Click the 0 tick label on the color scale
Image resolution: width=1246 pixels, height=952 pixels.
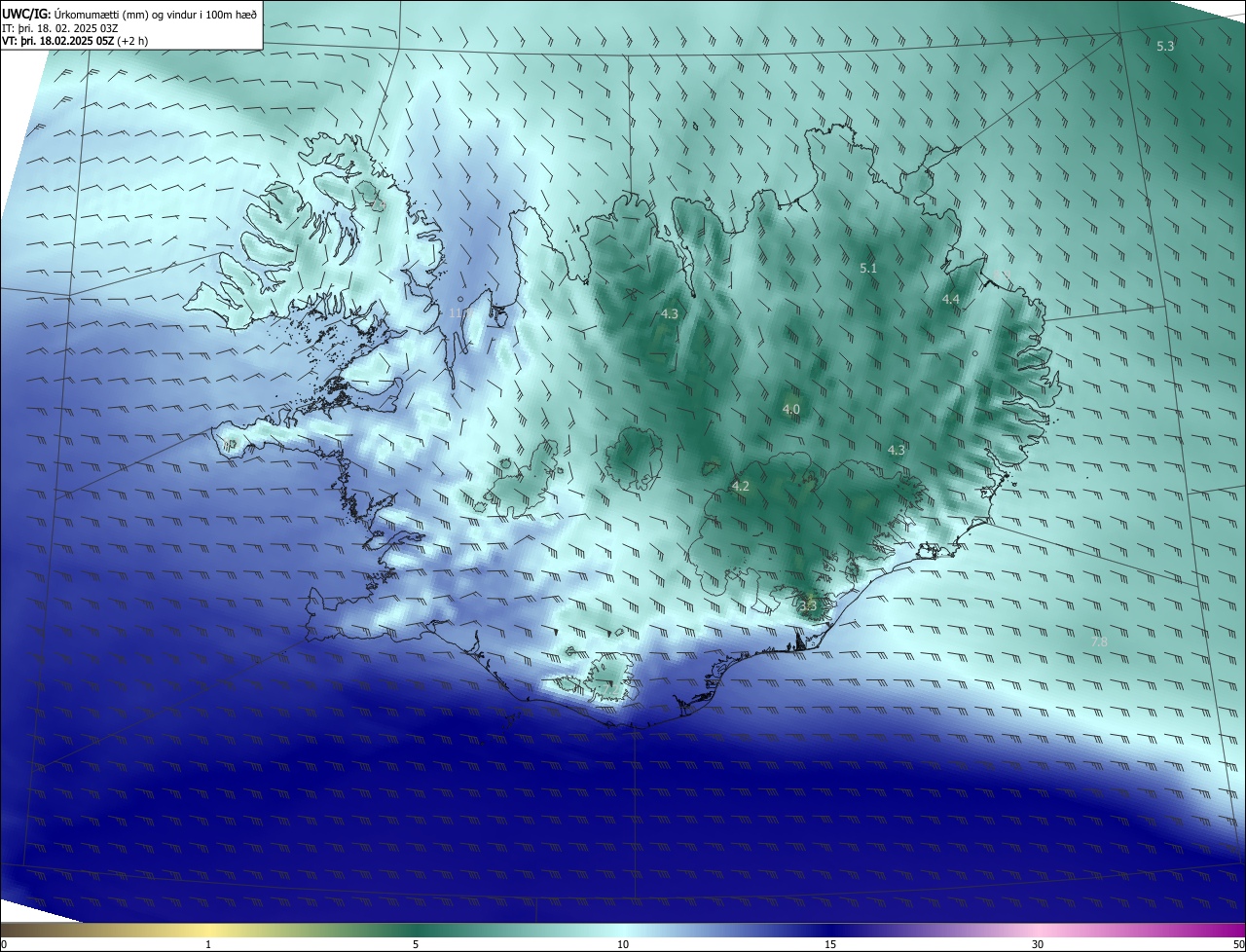4,944
